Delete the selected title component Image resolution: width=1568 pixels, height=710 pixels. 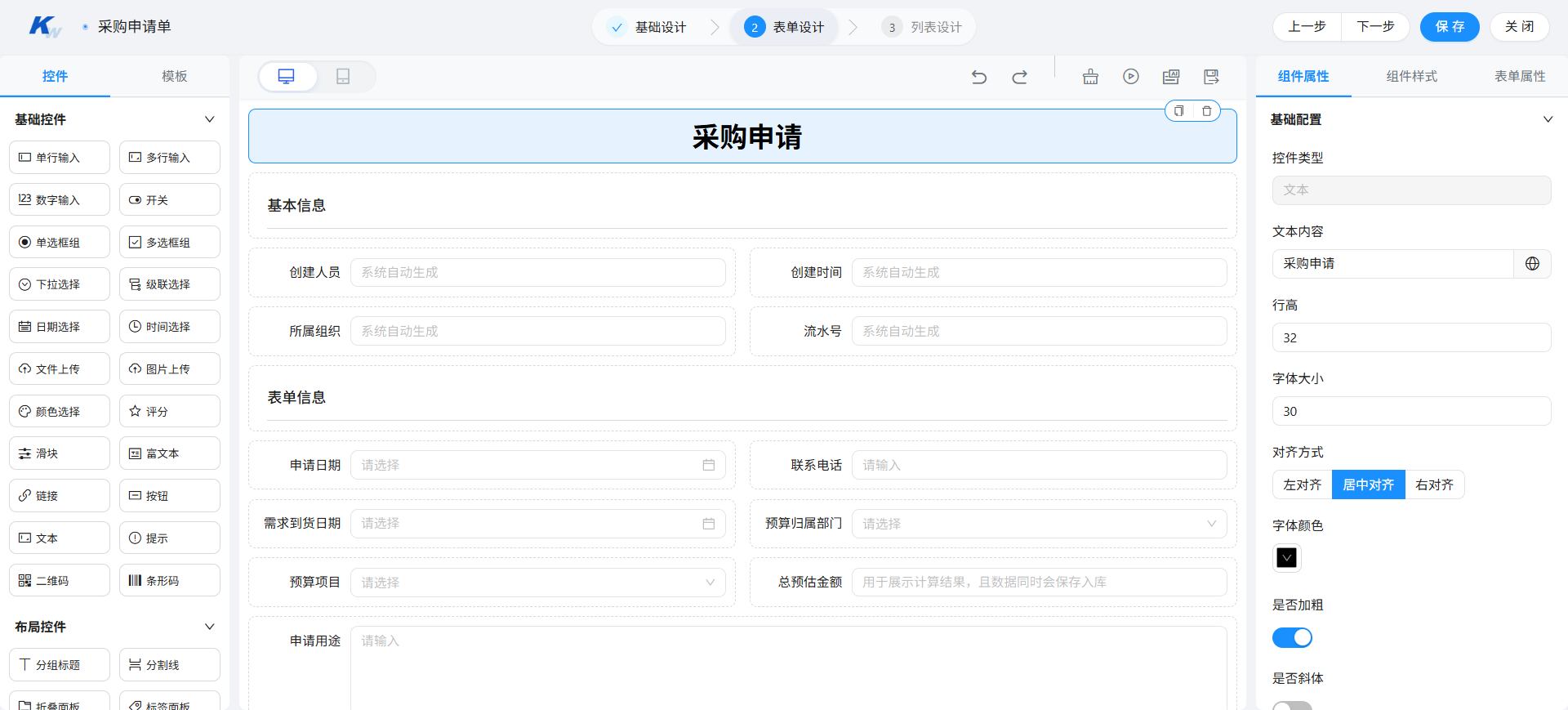coord(1206,111)
